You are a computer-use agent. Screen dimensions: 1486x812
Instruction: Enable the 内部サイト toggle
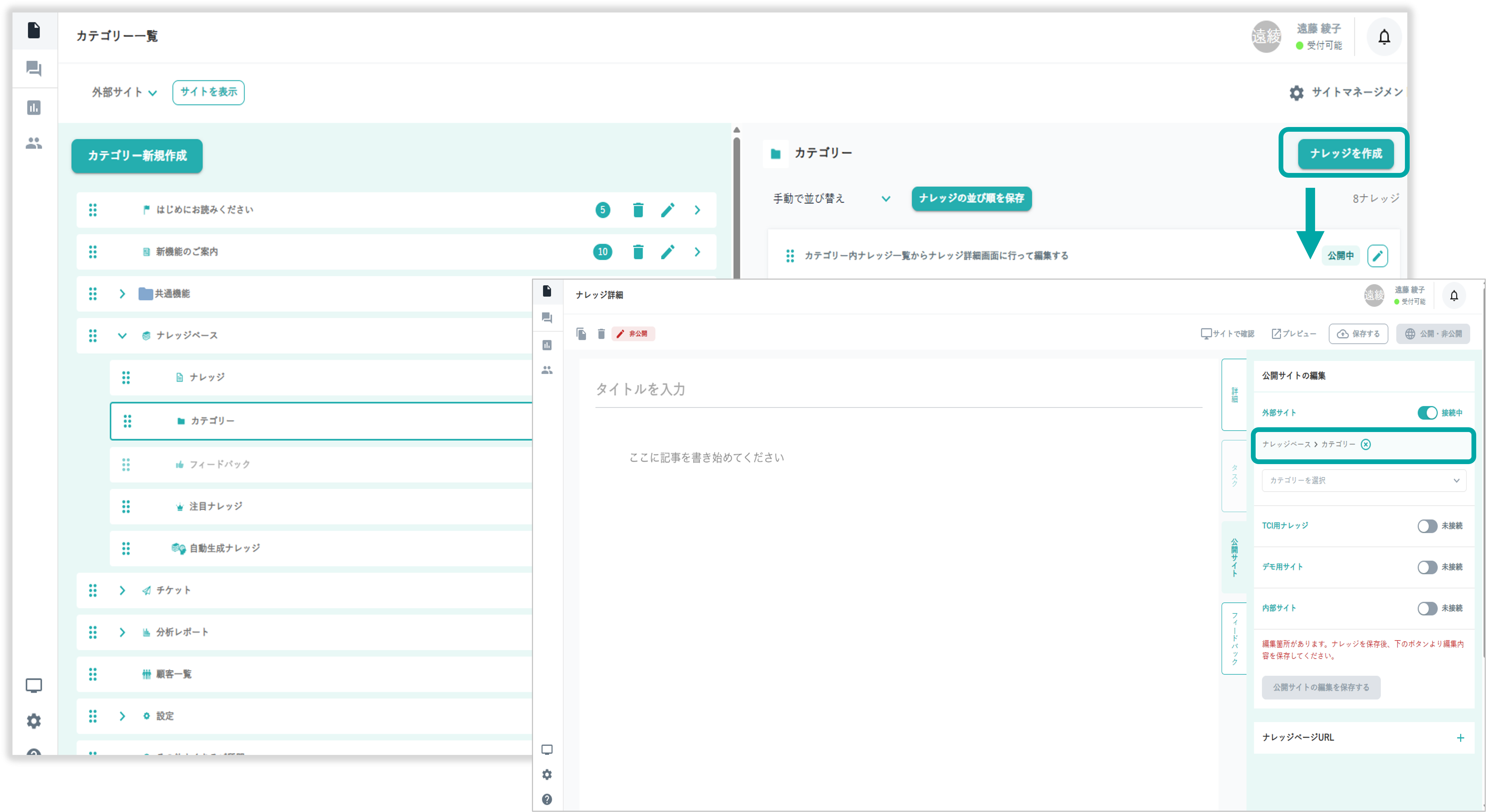coord(1427,608)
